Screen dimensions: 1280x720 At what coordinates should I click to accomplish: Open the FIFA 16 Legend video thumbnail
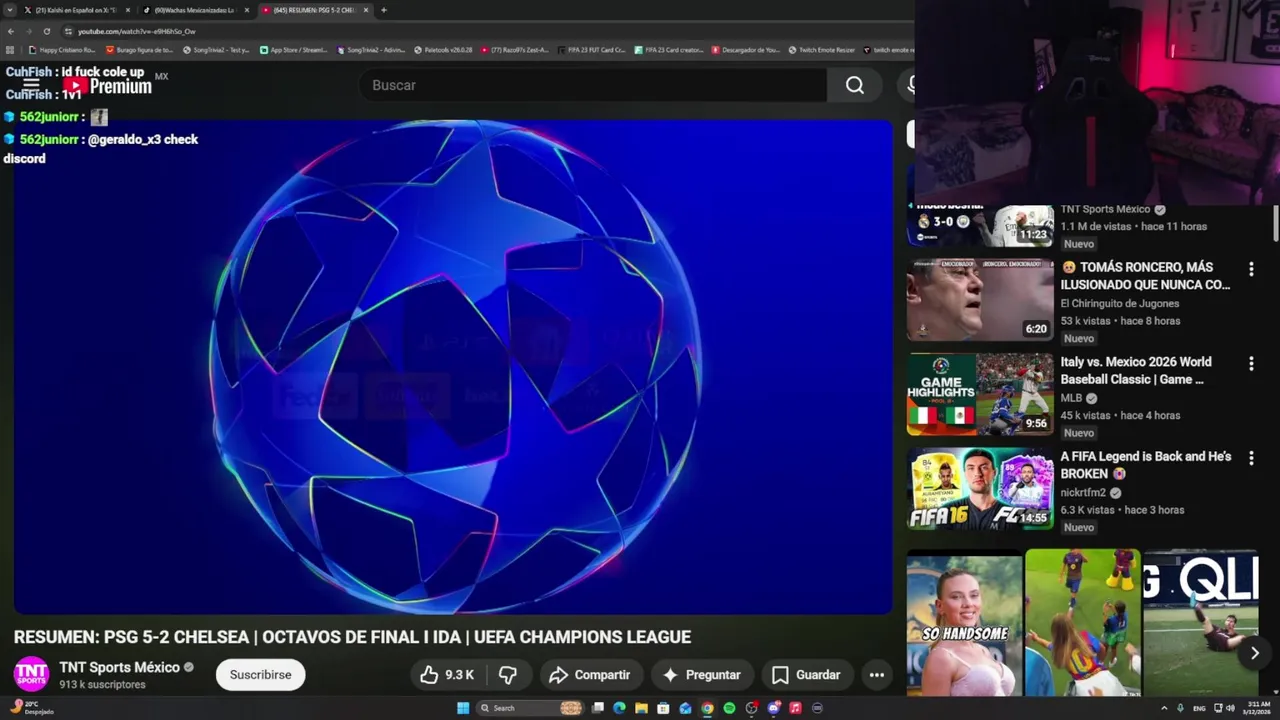click(980, 489)
